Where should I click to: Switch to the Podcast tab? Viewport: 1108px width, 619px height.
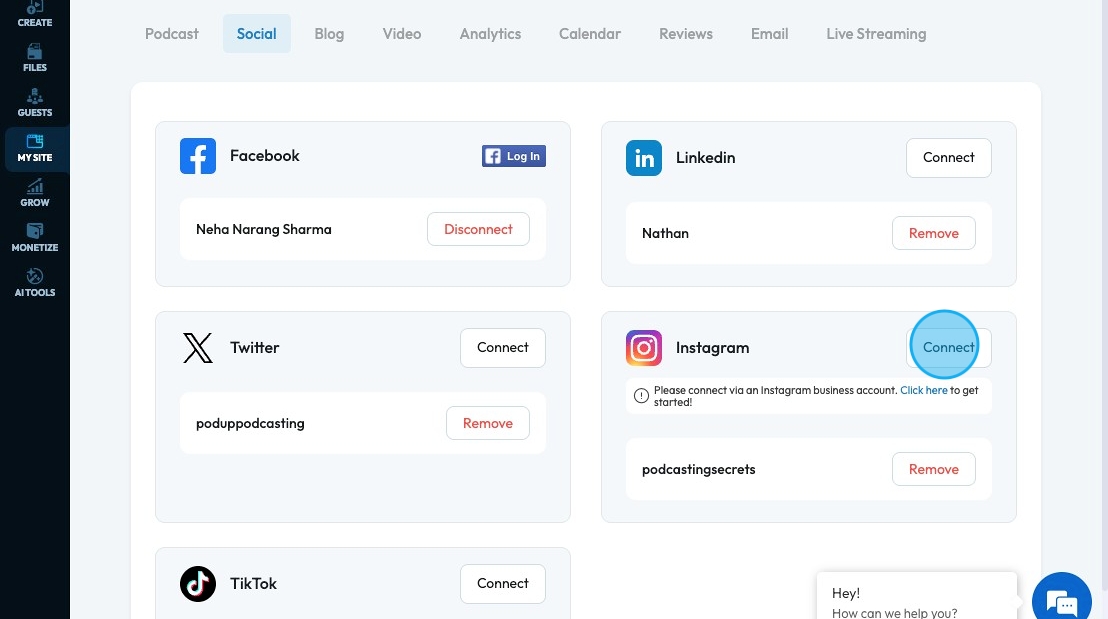tap(172, 34)
